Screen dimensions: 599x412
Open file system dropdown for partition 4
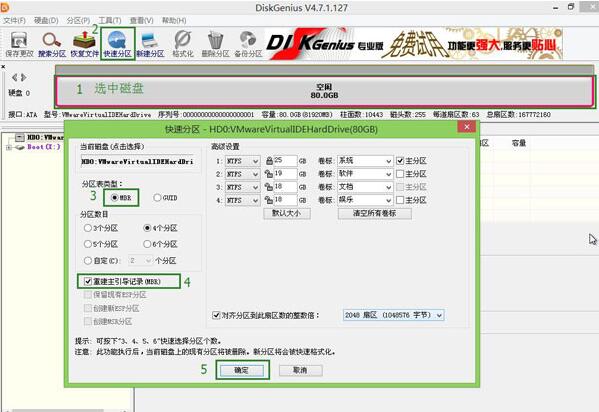[243, 200]
